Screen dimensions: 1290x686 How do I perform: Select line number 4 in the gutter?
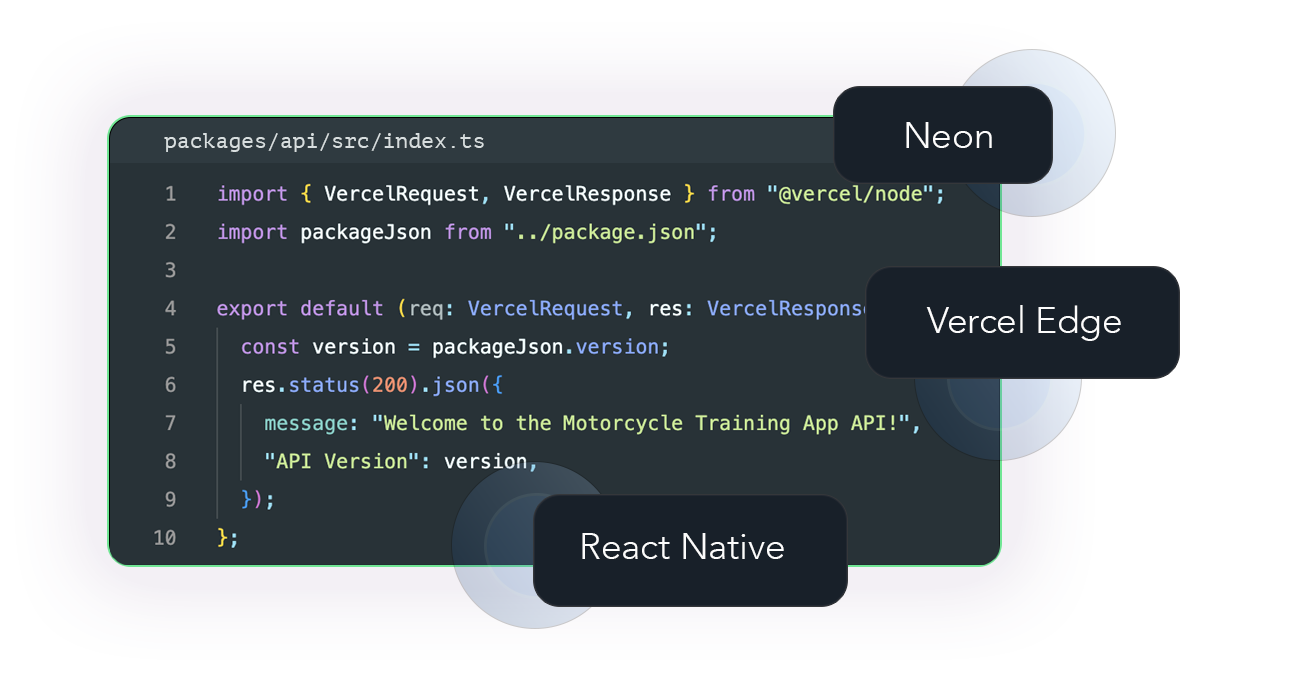coord(170,308)
